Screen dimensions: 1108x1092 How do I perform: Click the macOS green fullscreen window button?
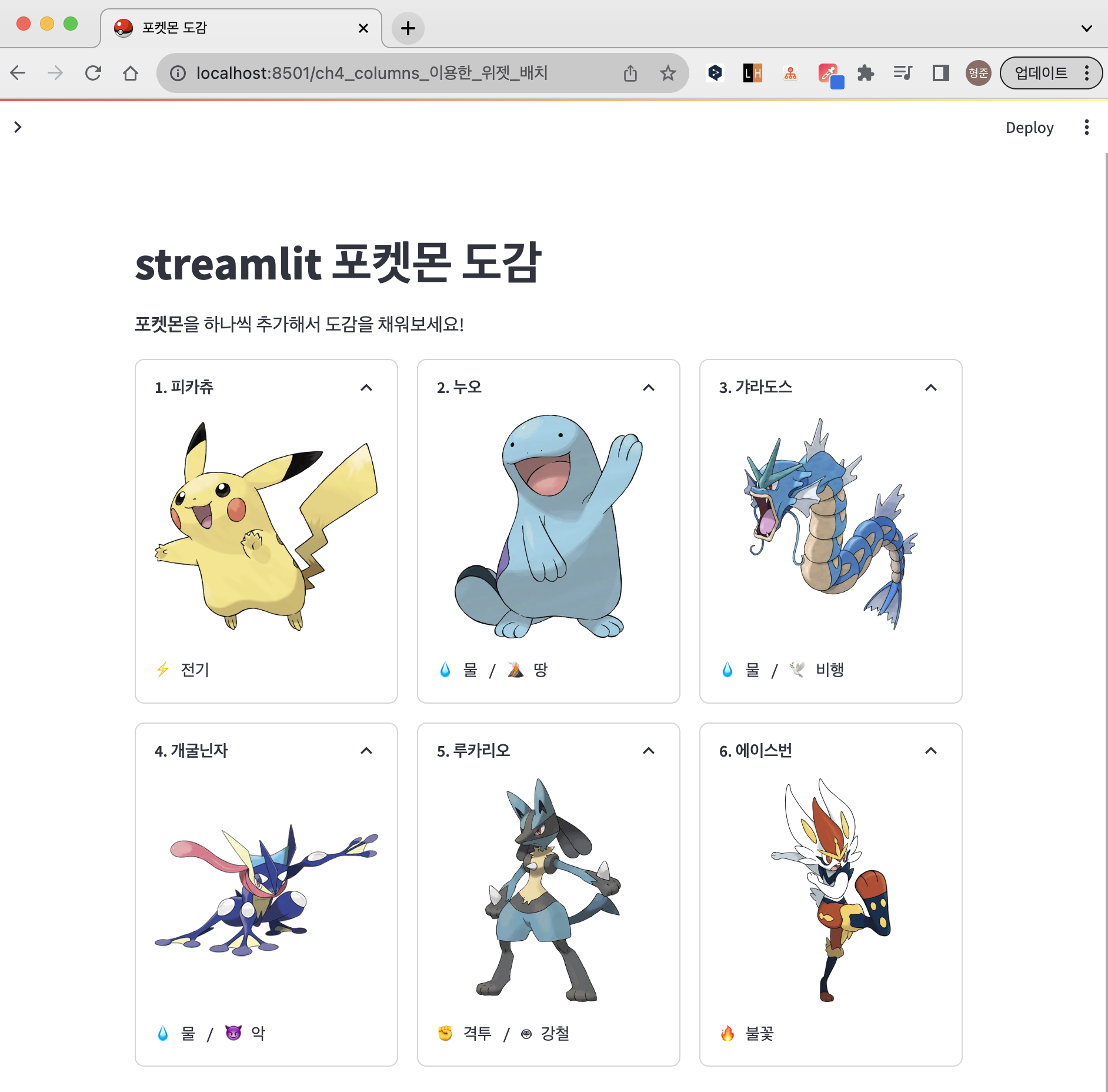(x=71, y=24)
